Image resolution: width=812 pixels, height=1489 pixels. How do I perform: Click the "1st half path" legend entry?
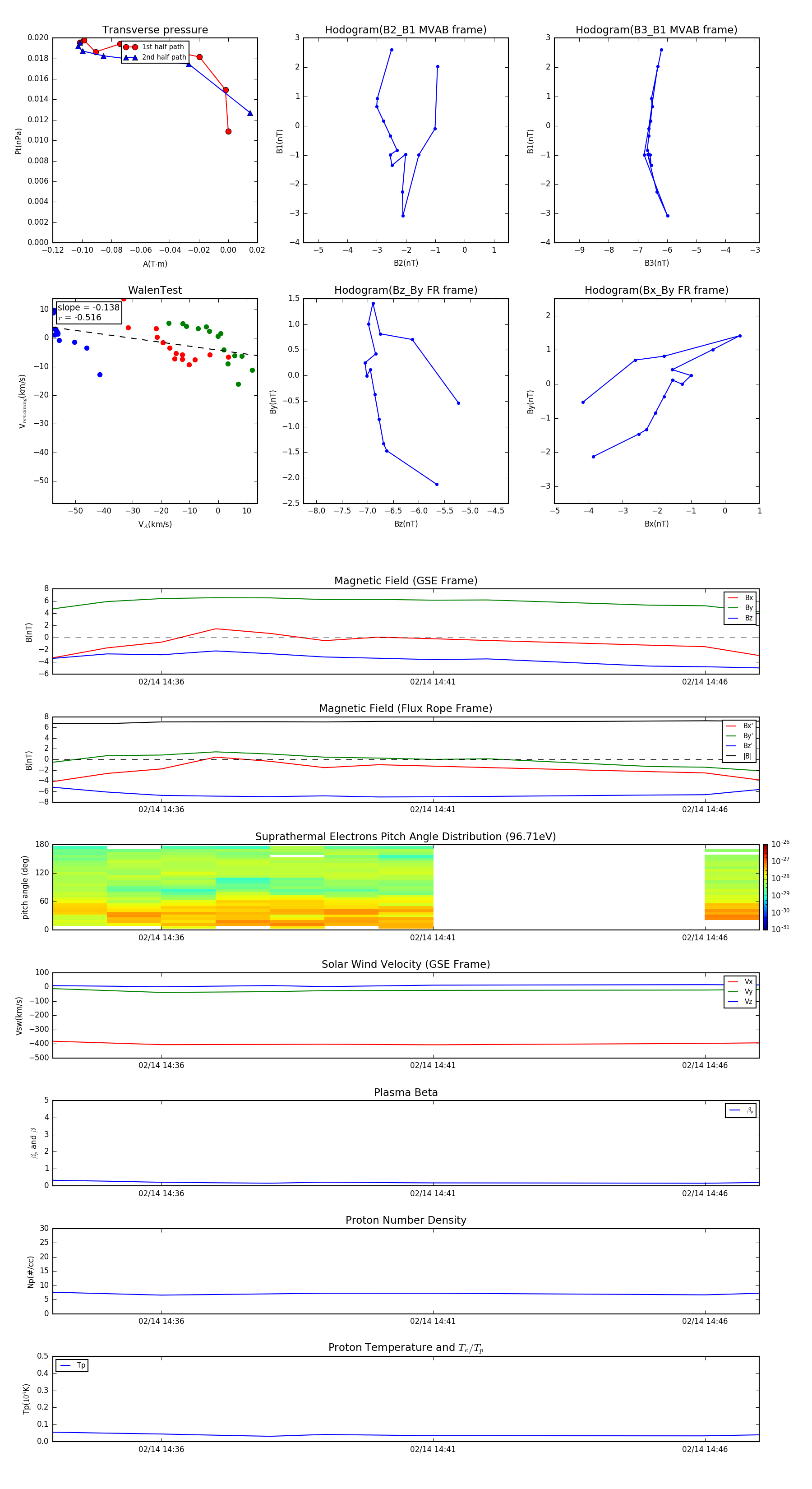[154, 47]
